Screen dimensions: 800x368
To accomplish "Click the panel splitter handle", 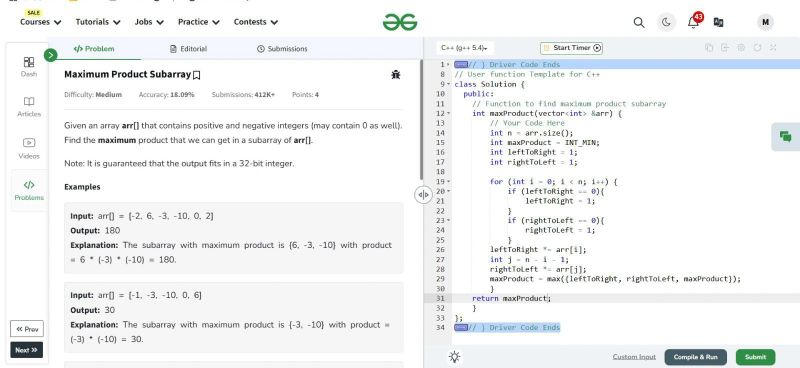I will (x=423, y=195).
